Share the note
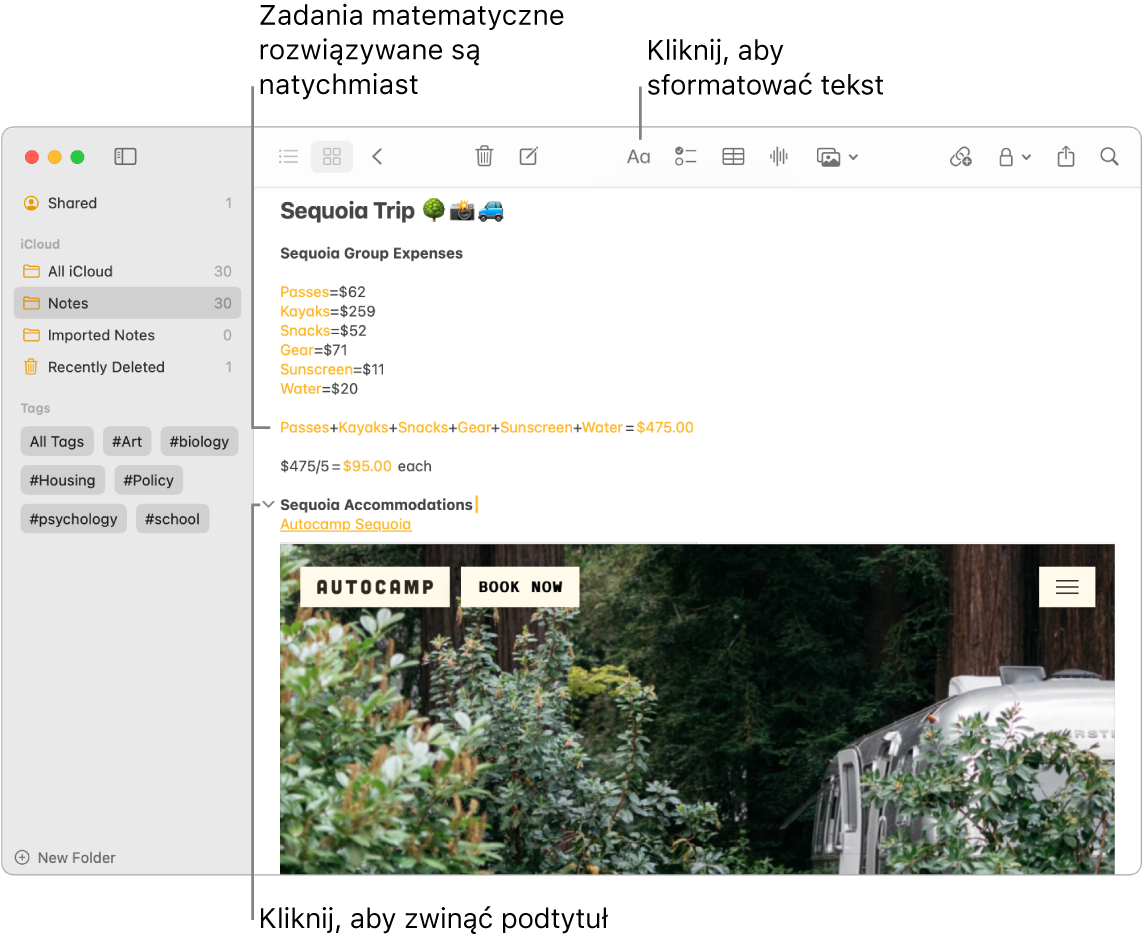 coord(1066,156)
